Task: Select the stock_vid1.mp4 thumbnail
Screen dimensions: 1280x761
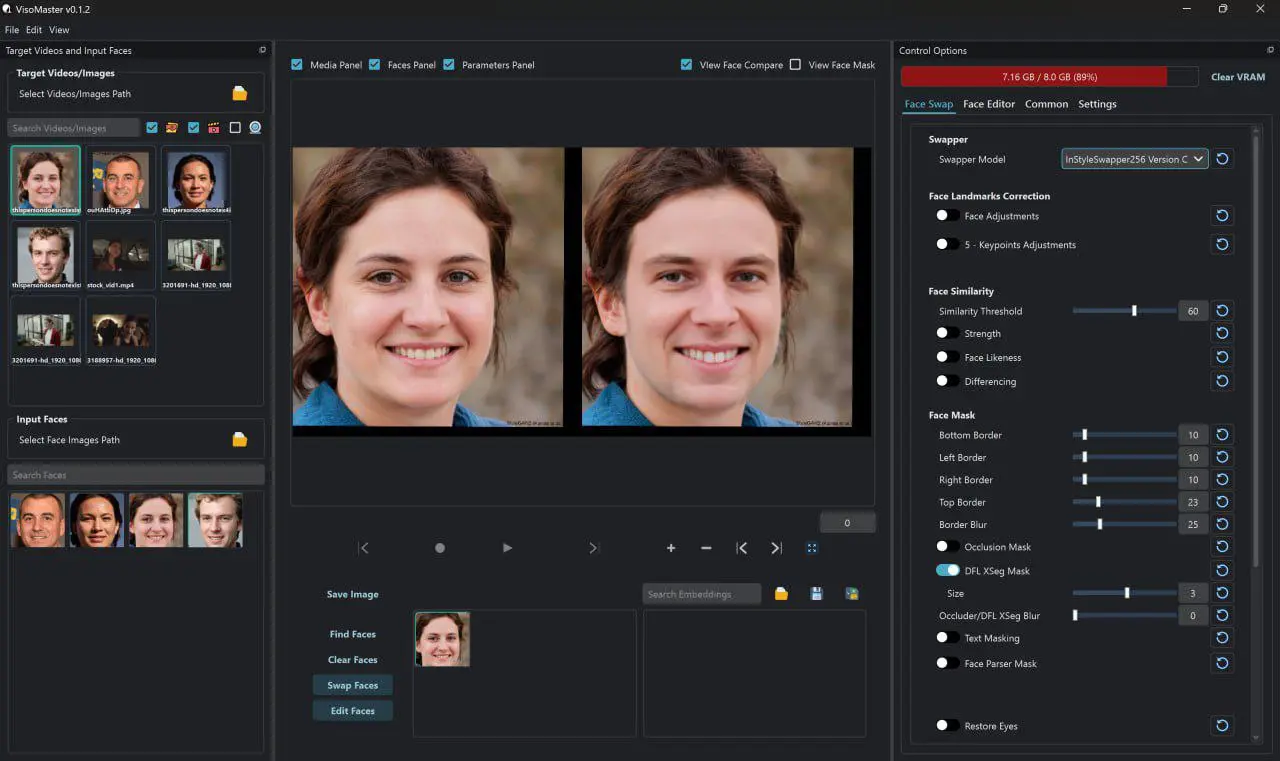Action: click(120, 253)
